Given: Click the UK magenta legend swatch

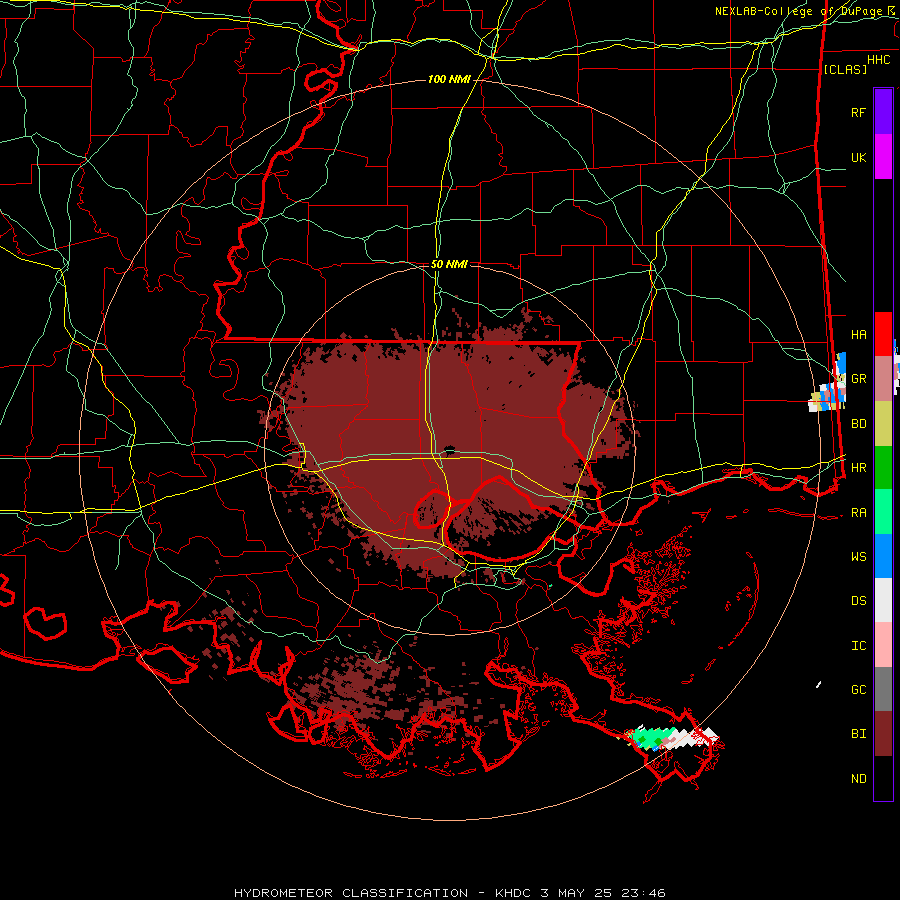Looking at the screenshot, I should pos(883,157).
